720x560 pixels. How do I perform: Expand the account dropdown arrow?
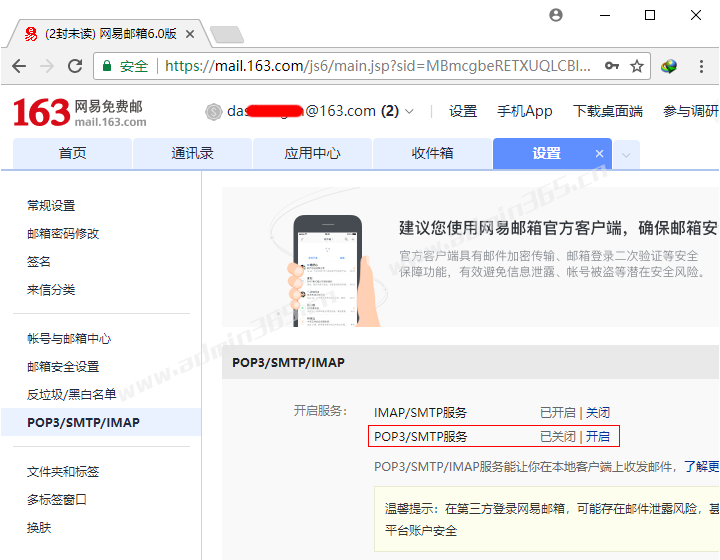[409, 112]
